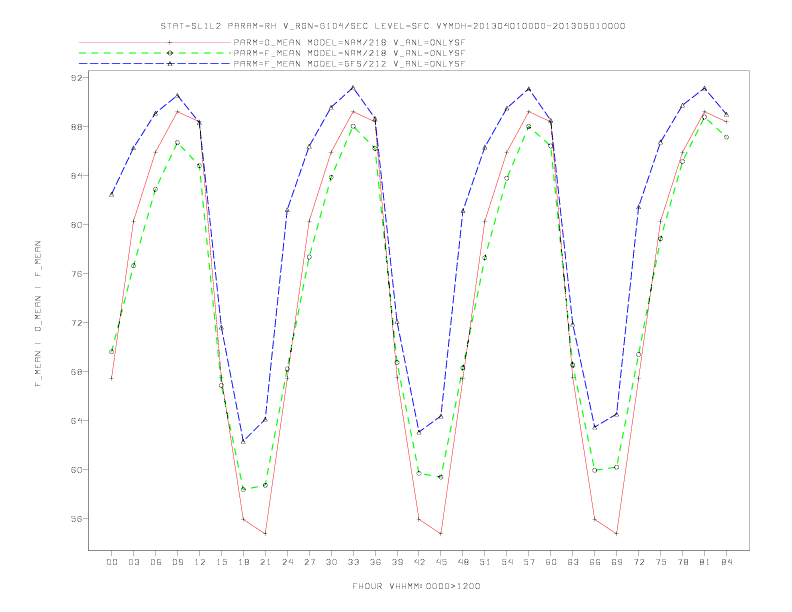
Task: Click y-axis tick value 84
Action: tap(76, 176)
